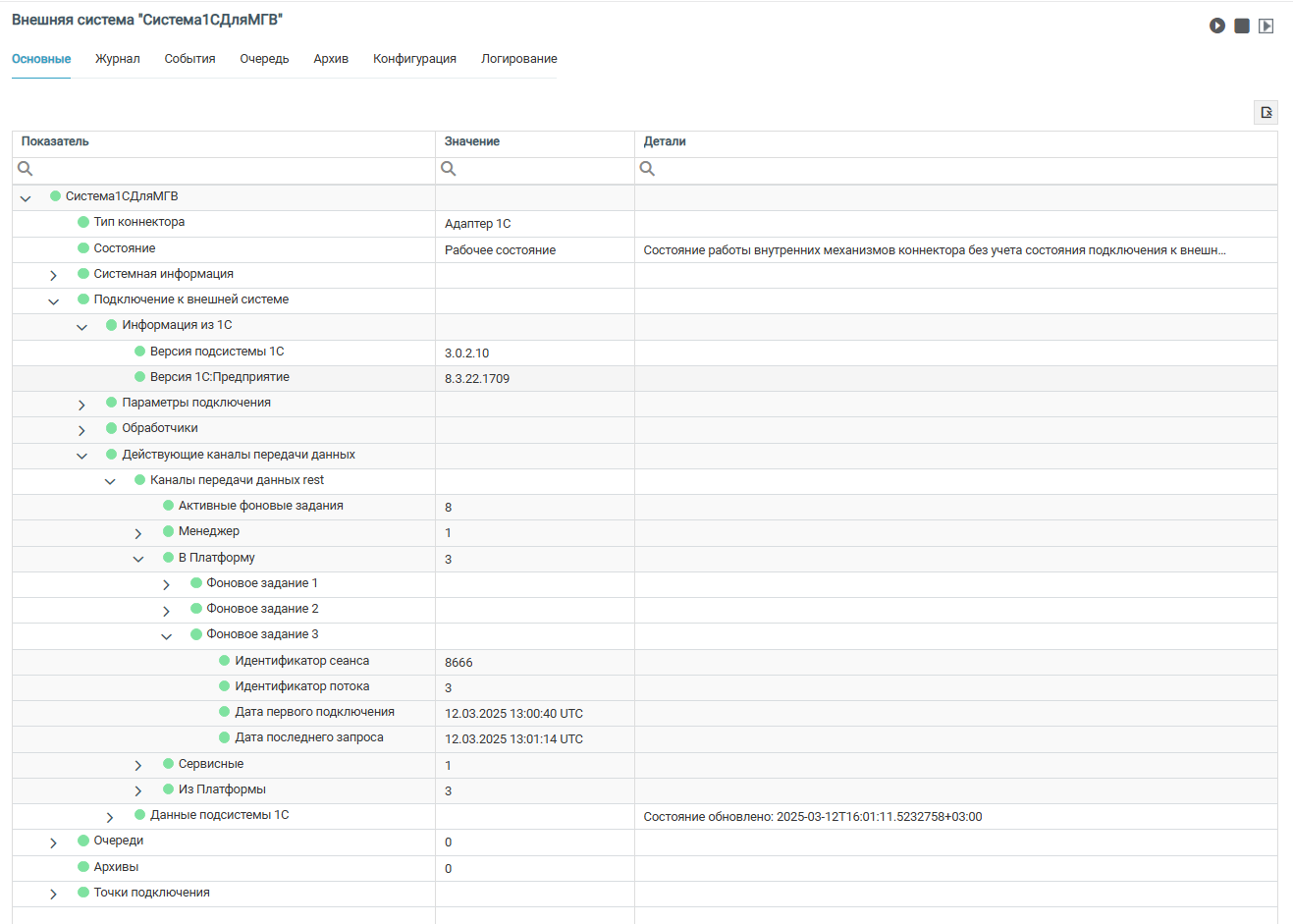The image size is (1293, 924).
Task: Click green status dot beside Состояние
Action: point(83,248)
